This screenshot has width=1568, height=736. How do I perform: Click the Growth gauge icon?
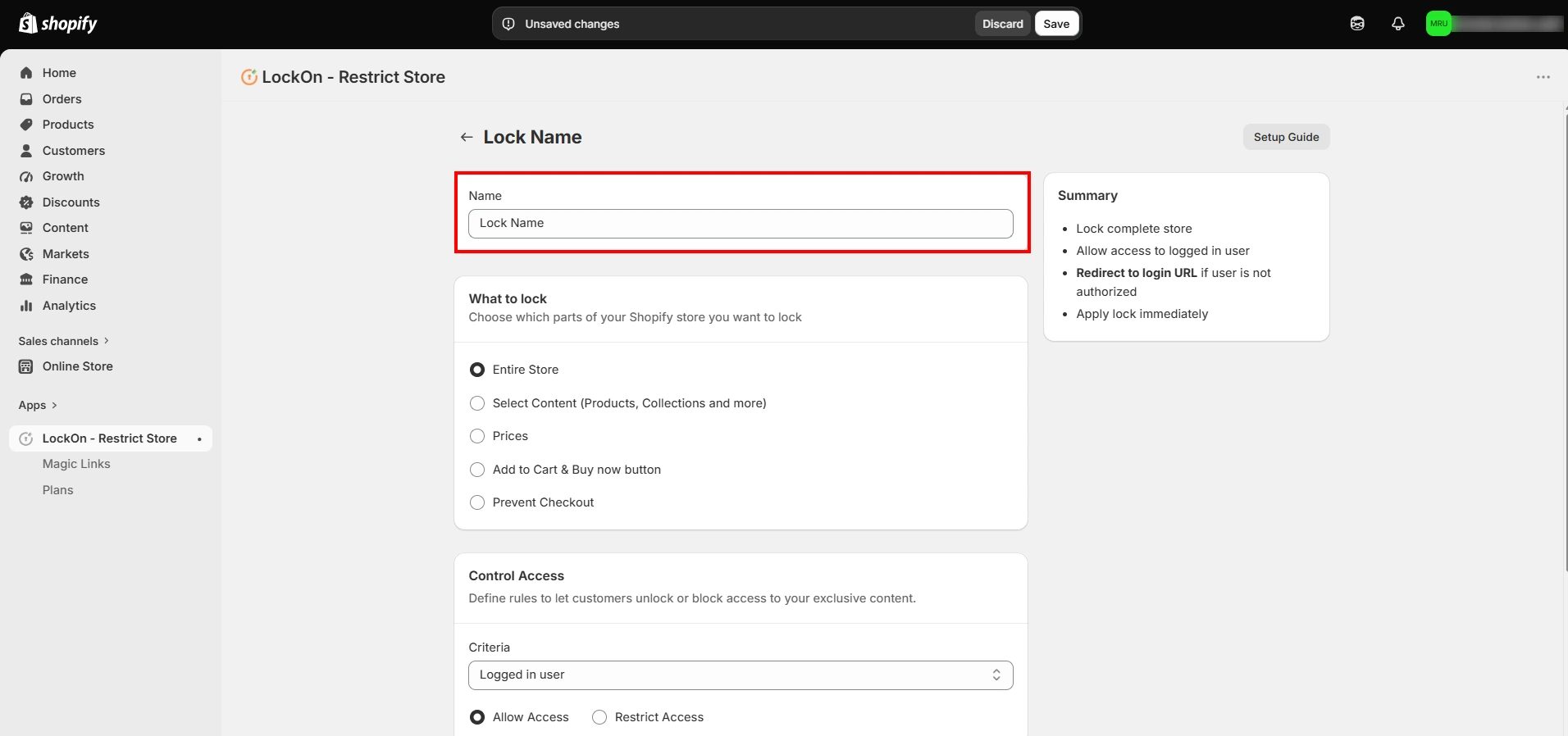(26, 176)
